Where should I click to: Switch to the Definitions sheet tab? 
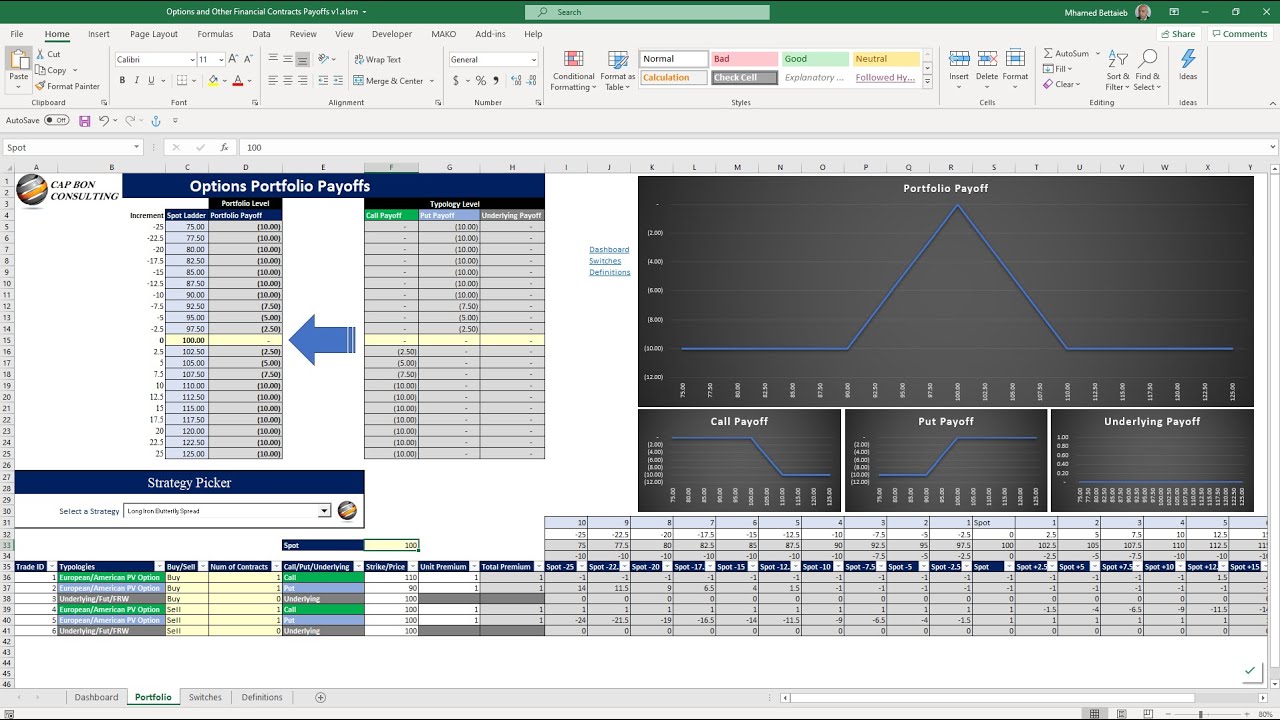click(262, 697)
